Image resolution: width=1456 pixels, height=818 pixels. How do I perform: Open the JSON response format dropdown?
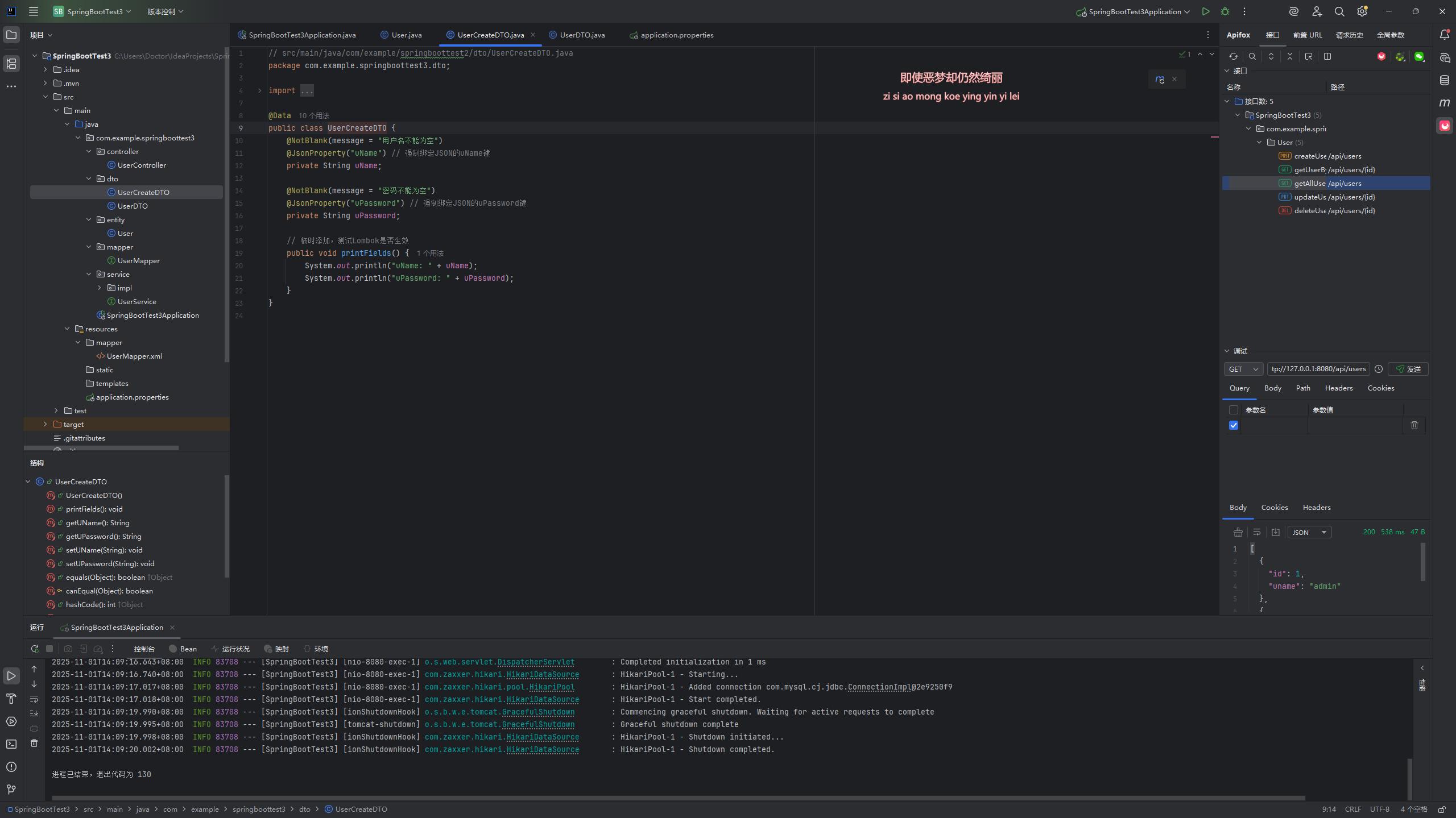coord(1309,532)
